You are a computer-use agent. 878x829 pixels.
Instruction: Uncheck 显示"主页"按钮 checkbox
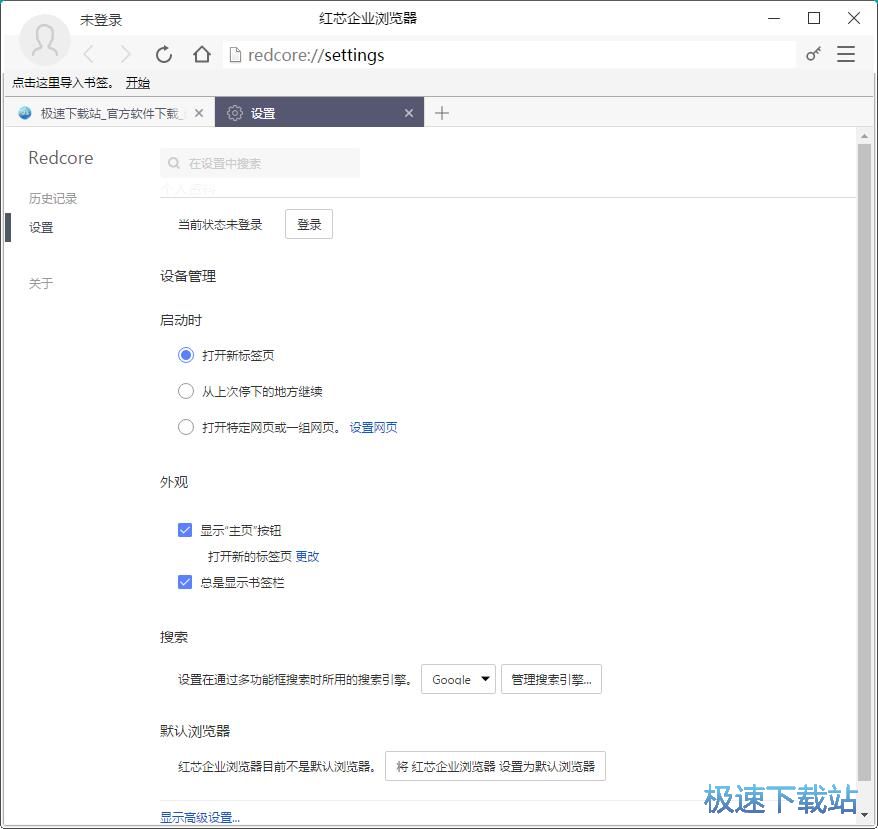point(185,530)
